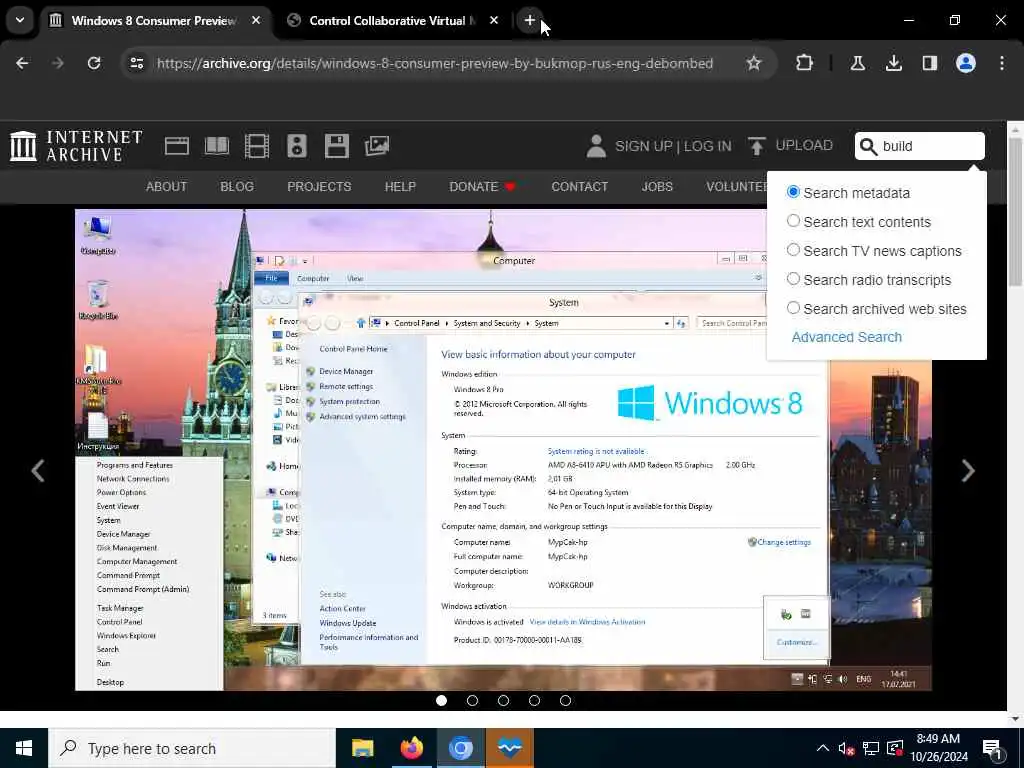This screenshot has height=768, width=1024.
Task: Show next carousel image arrow
Action: coord(968,470)
